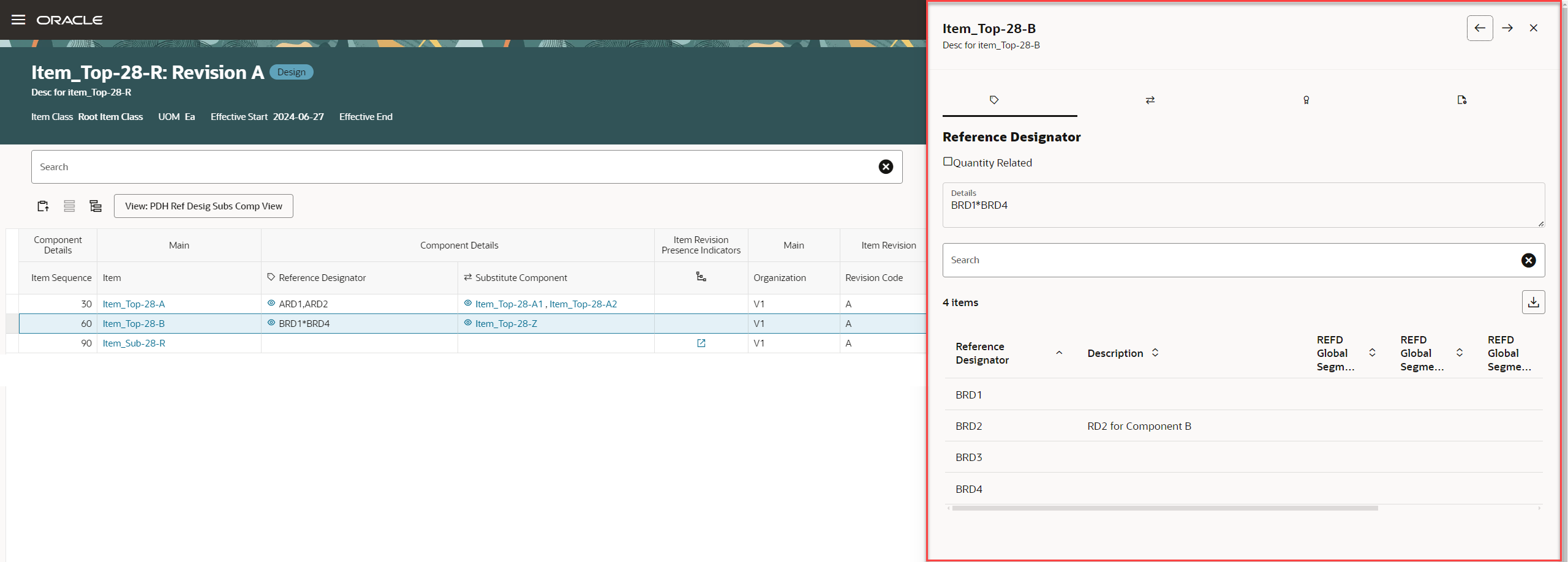
Task: Click 'RD2 for Component B' description cell
Action: 1139,426
